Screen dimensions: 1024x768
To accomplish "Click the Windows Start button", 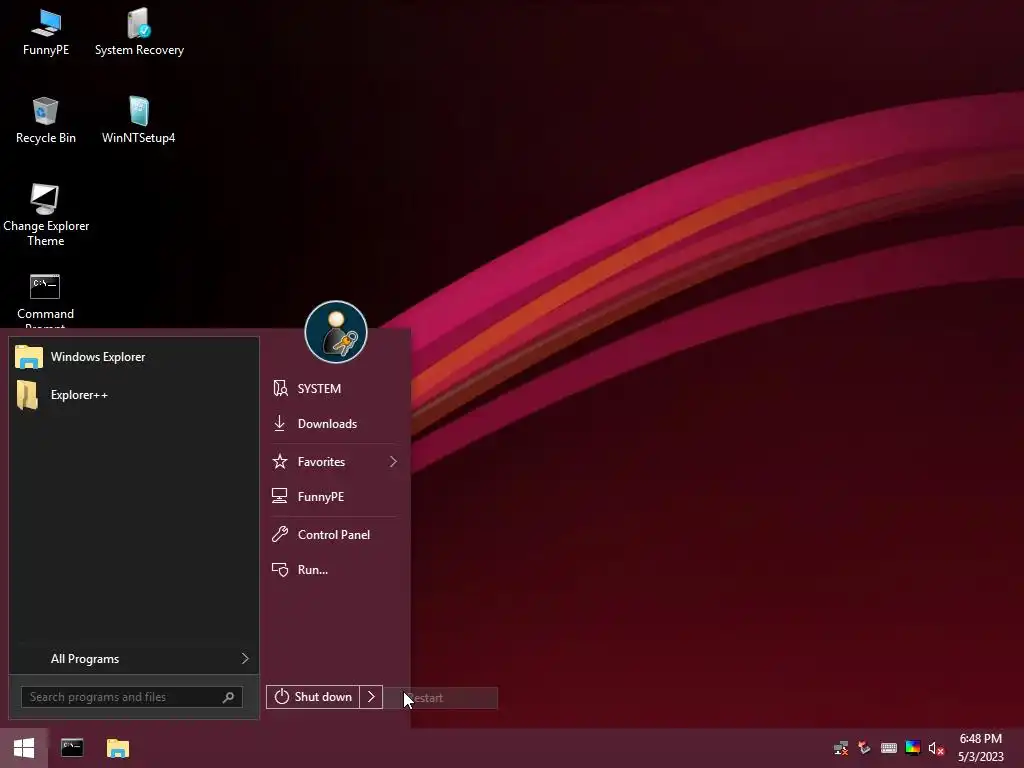I will tap(24, 748).
